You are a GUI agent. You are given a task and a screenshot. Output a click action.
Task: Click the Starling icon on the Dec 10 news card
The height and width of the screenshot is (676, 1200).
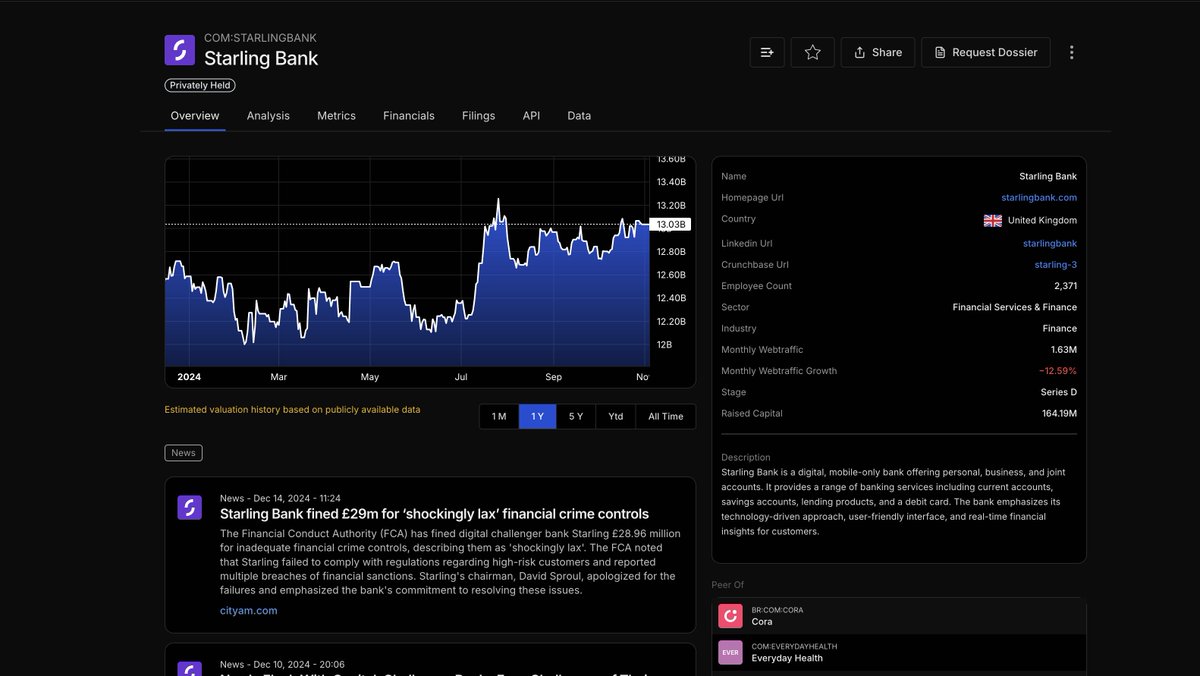[190, 668]
